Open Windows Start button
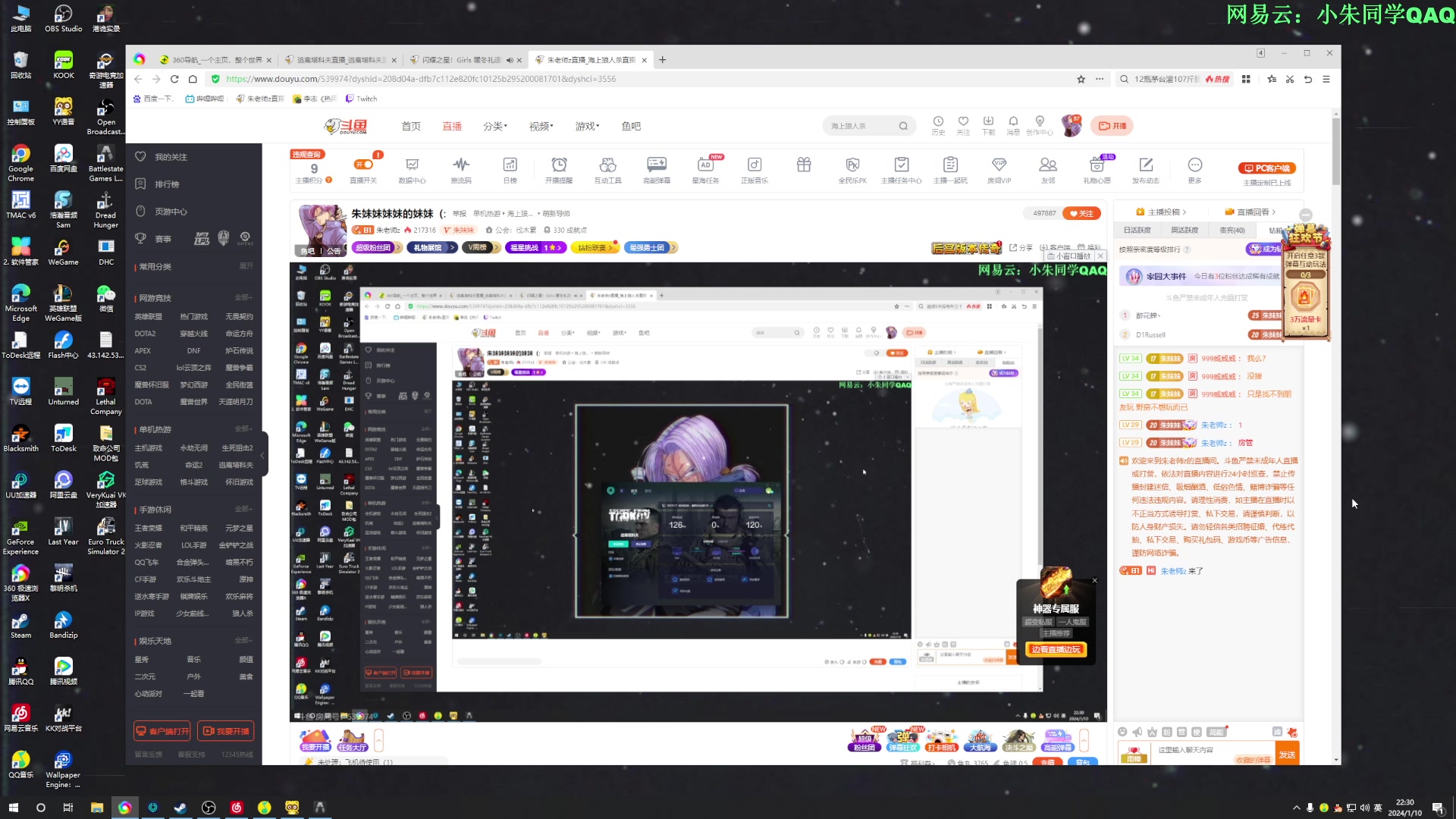 (x=13, y=808)
